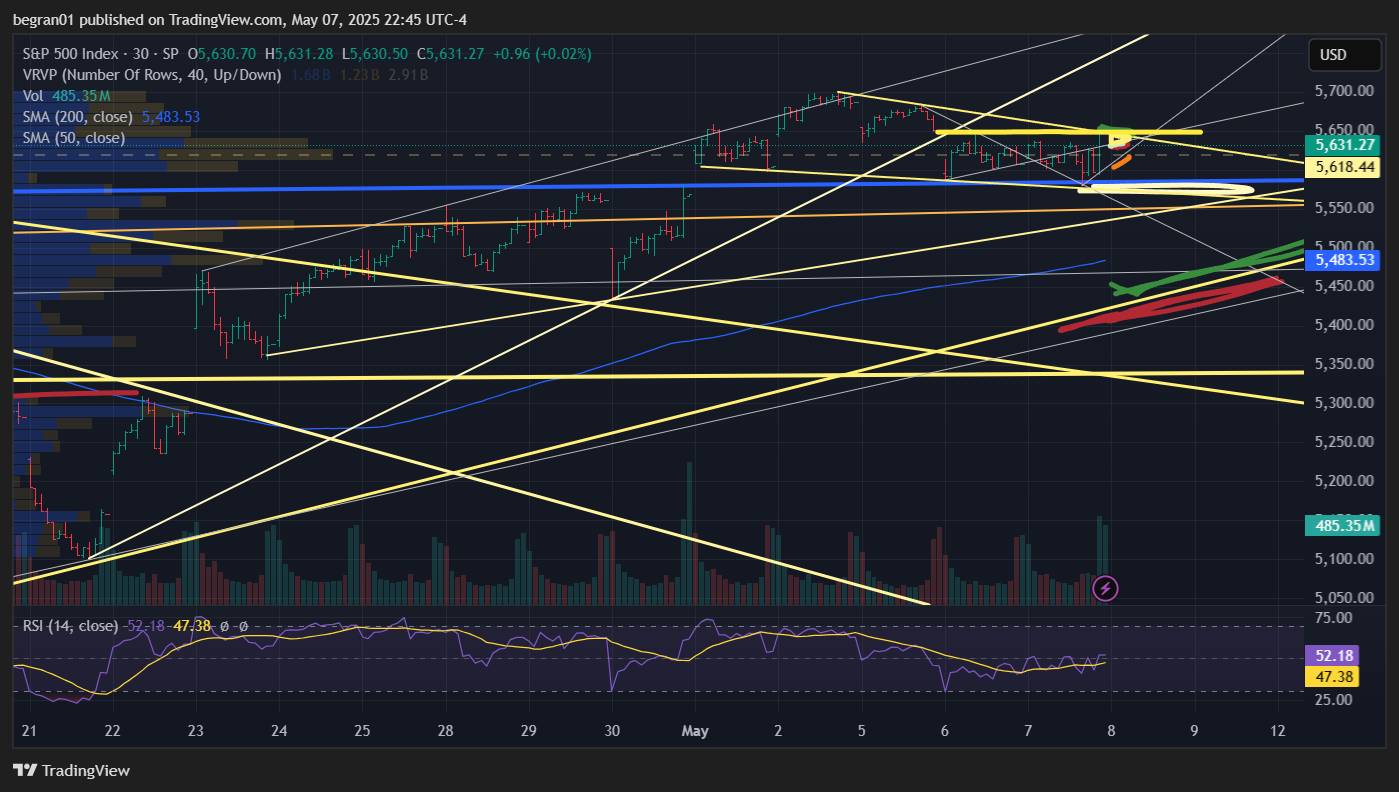Click the RSI legend value 47.38
The height and width of the screenshot is (792, 1399).
point(190,626)
